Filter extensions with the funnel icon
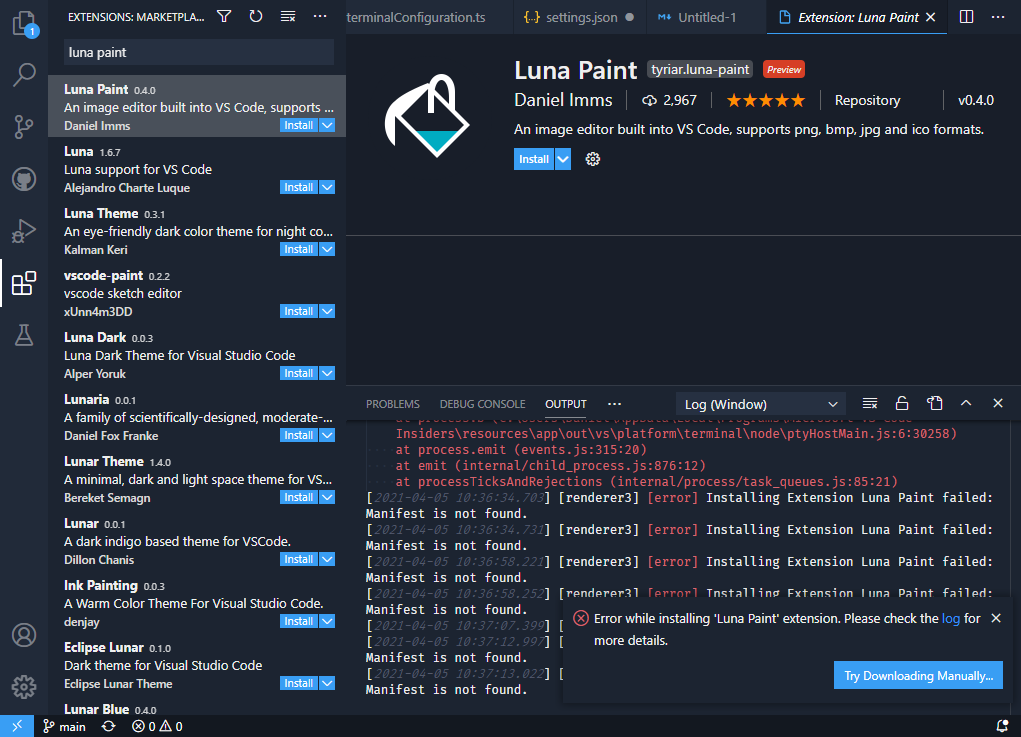This screenshot has height=737, width=1021. [224, 16]
